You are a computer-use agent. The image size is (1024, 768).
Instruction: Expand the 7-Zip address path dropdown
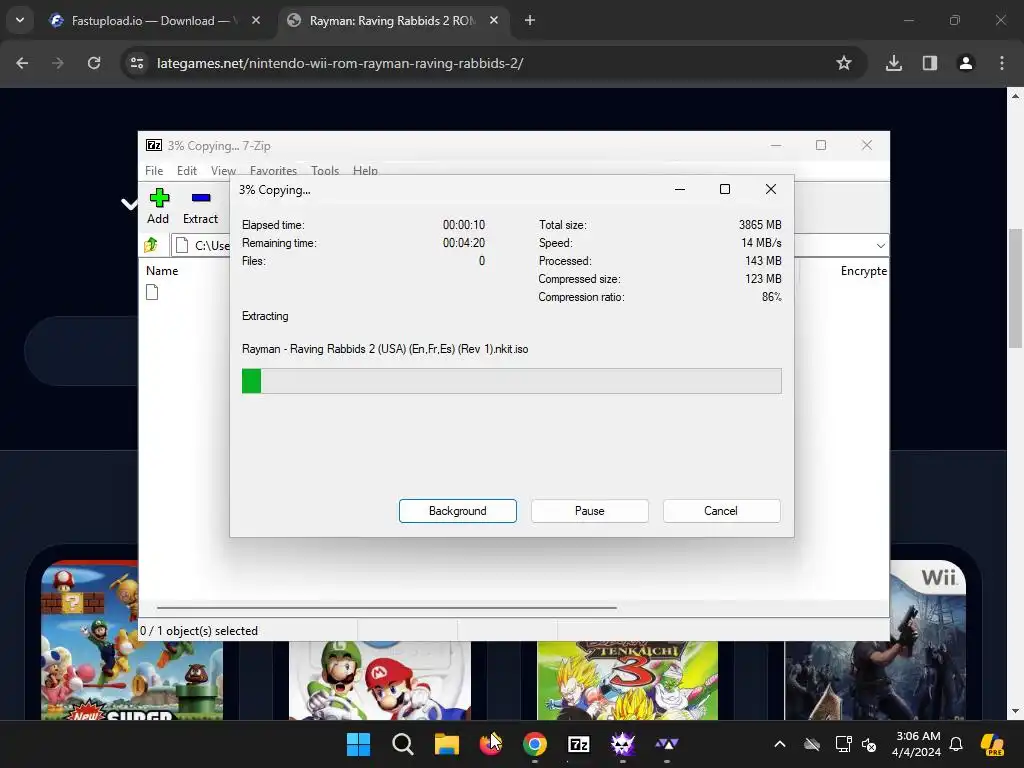click(880, 246)
